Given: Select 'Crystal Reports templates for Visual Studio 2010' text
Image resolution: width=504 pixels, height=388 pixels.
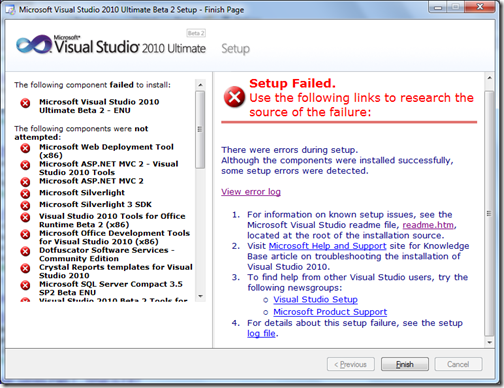Looking at the screenshot, I should pos(116,271).
